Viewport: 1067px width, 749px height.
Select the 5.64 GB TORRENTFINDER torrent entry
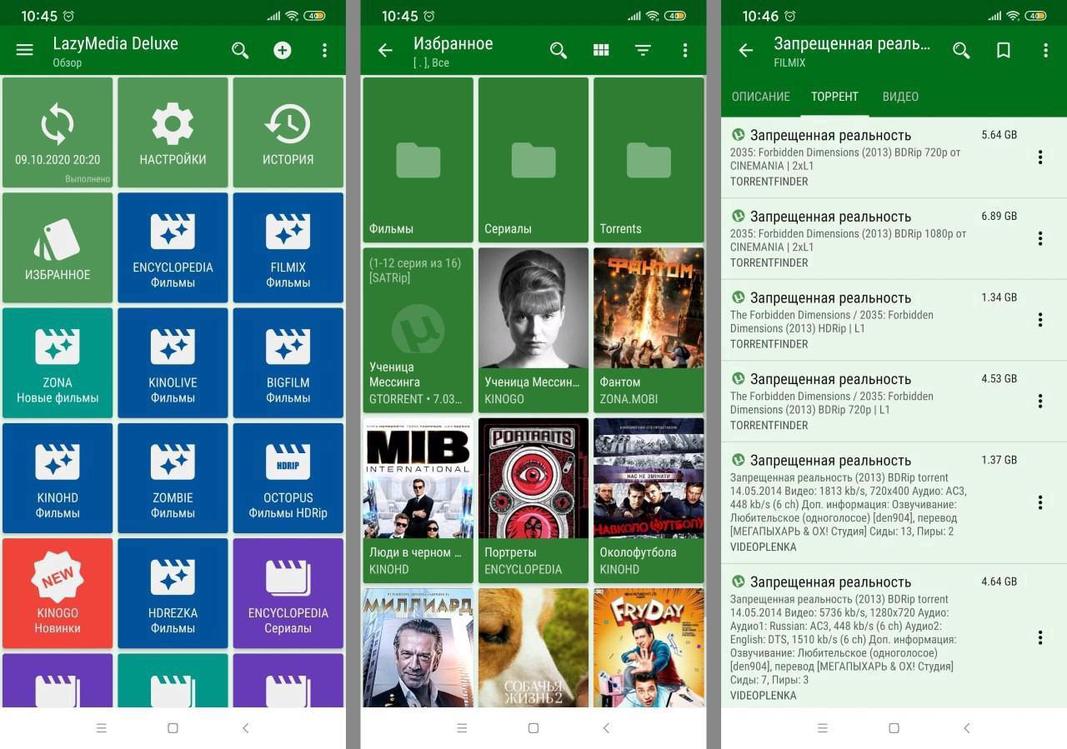click(880, 155)
